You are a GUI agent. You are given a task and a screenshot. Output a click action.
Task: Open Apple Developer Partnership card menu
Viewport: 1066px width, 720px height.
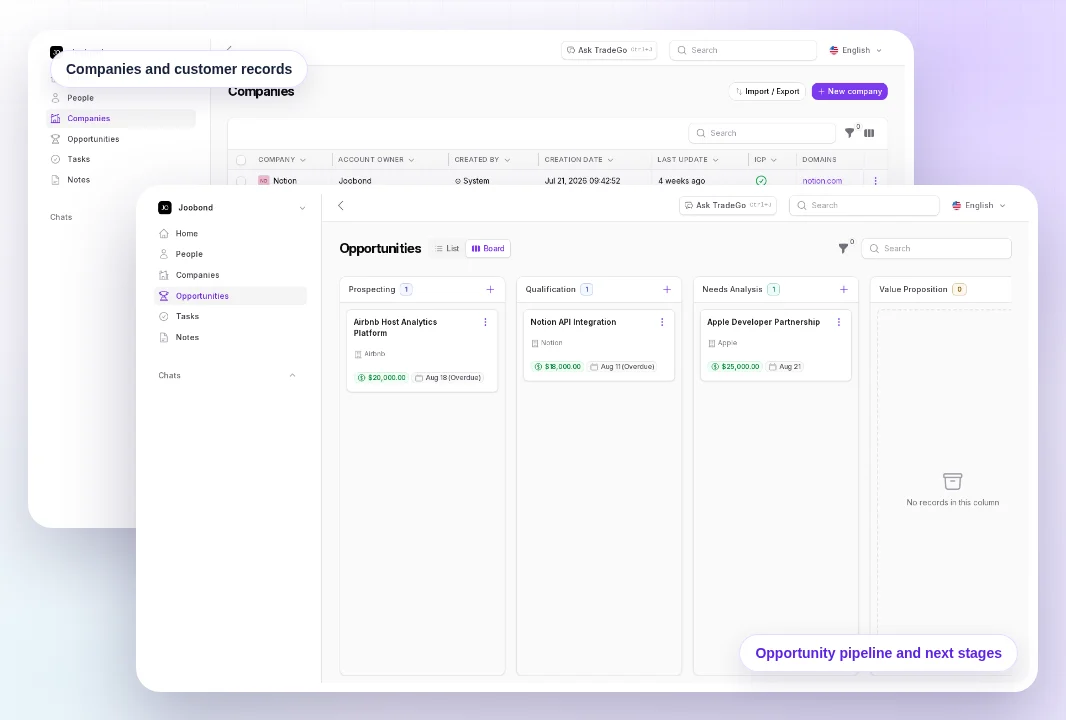(839, 322)
